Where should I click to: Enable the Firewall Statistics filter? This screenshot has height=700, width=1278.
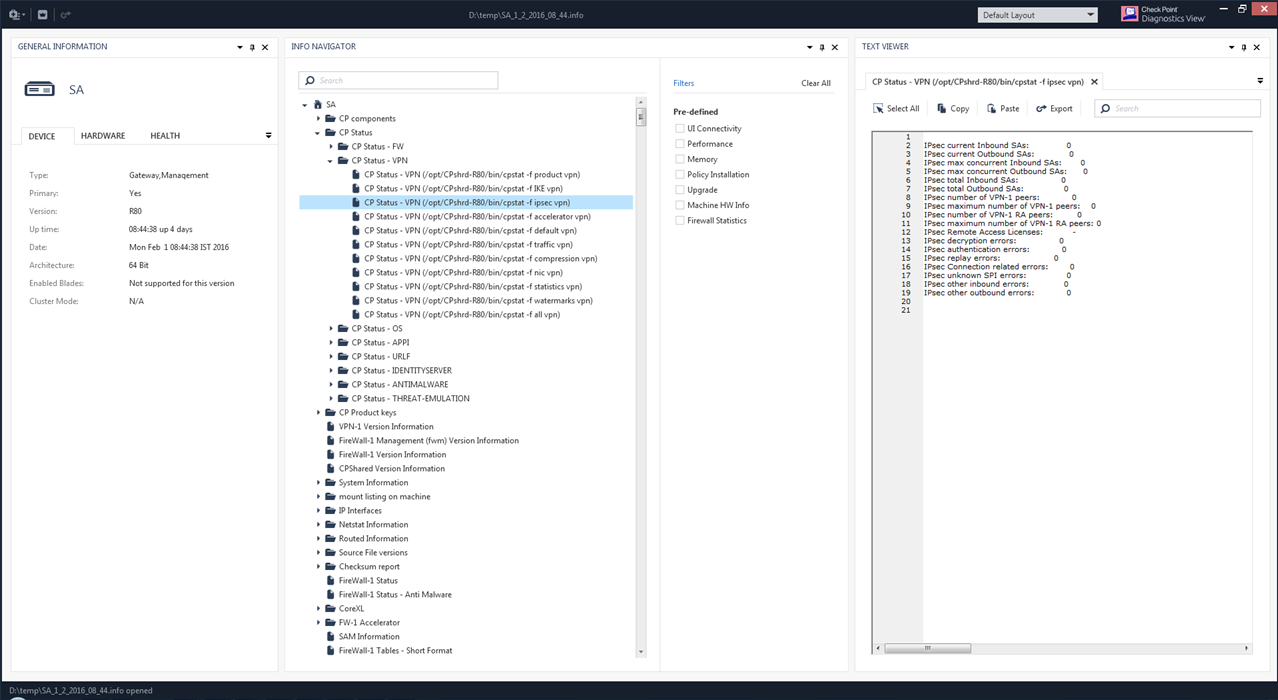680,220
